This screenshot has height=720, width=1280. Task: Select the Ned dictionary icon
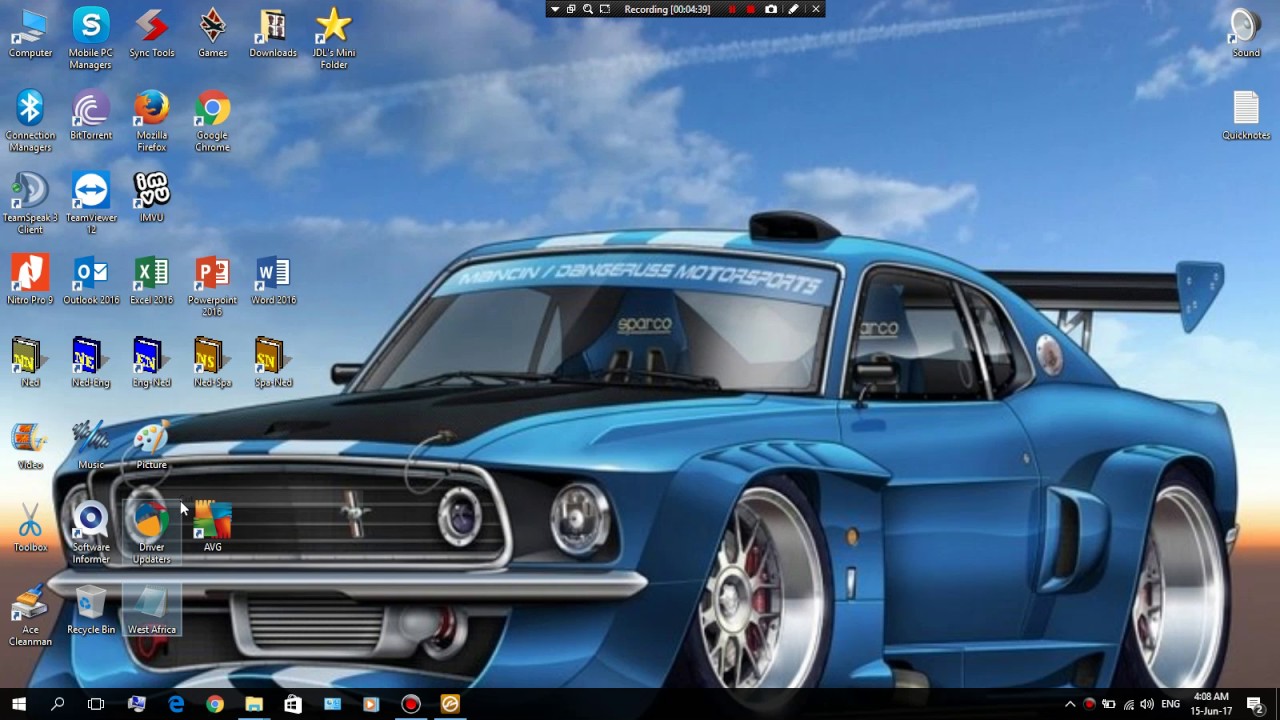click(x=30, y=362)
